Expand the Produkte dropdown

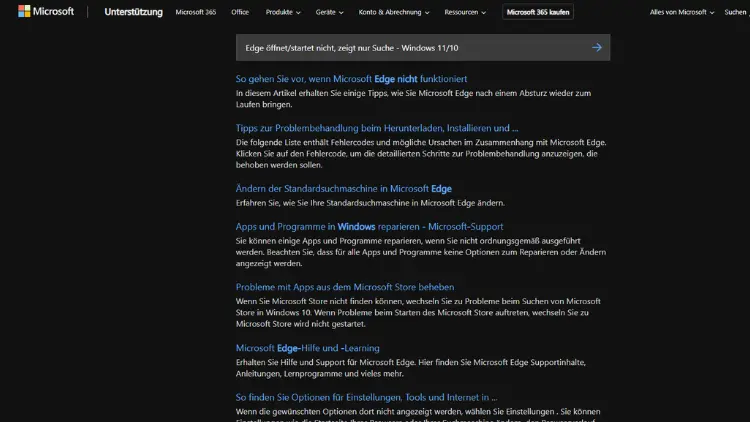coord(283,12)
